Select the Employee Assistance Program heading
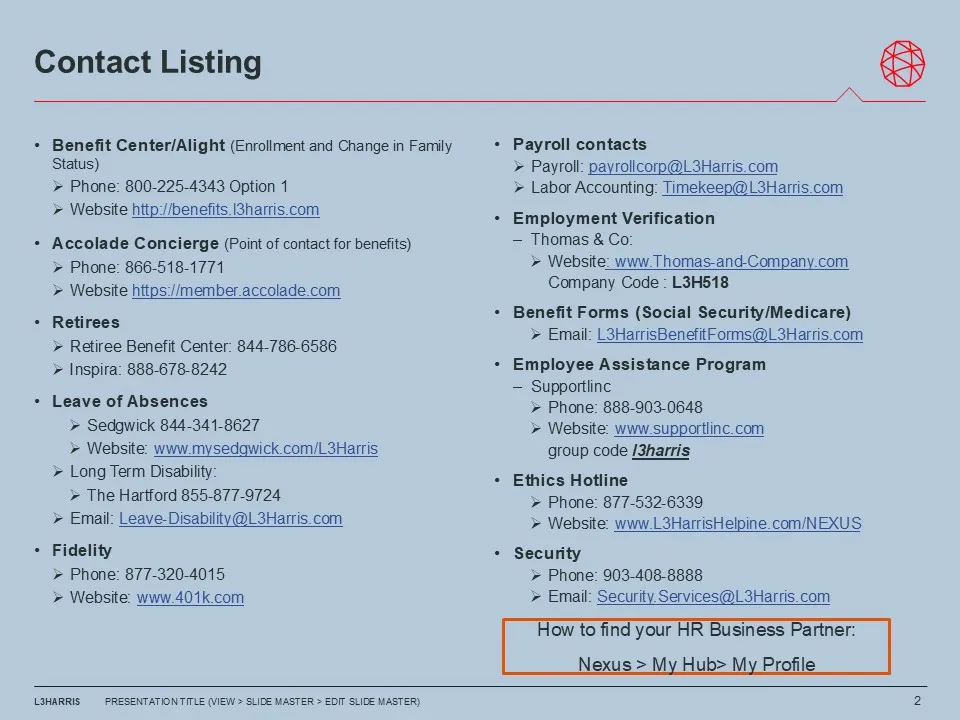The height and width of the screenshot is (720, 960). tap(639, 364)
